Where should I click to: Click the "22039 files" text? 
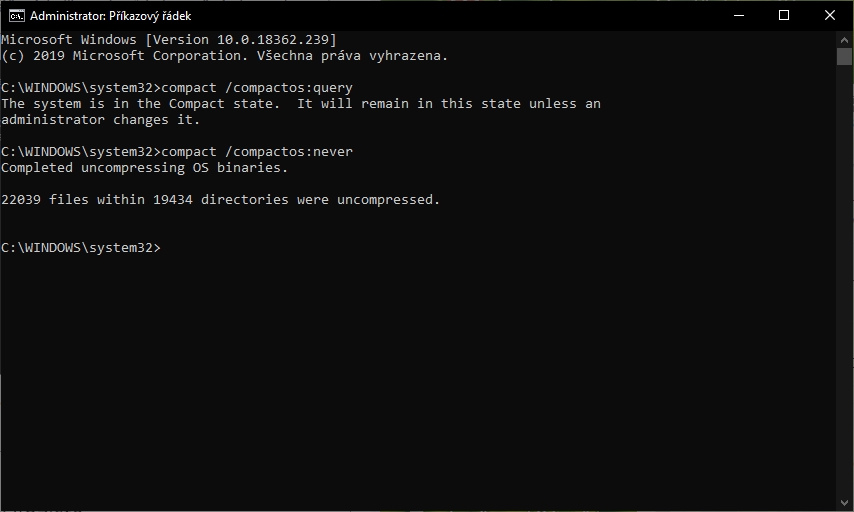(x=45, y=200)
